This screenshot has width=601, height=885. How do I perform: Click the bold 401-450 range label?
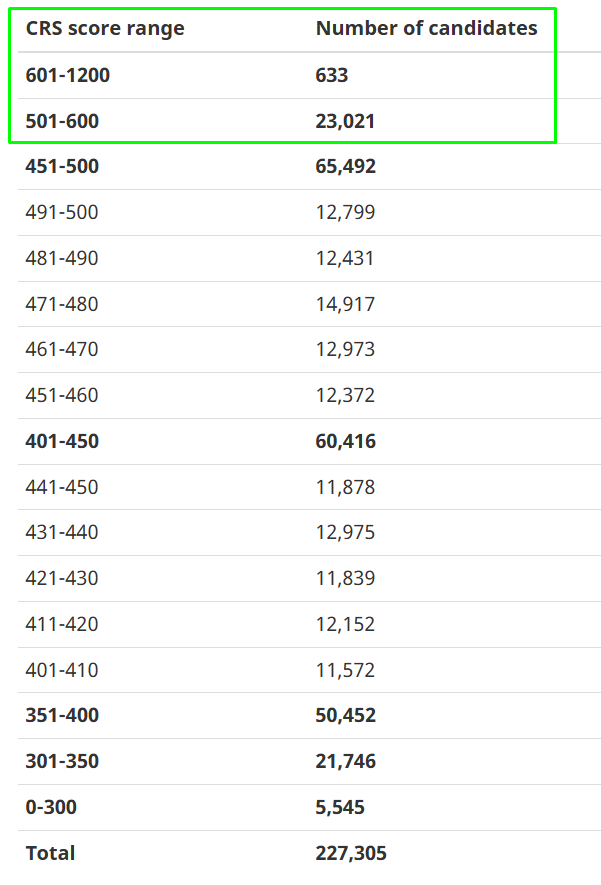click(62, 441)
